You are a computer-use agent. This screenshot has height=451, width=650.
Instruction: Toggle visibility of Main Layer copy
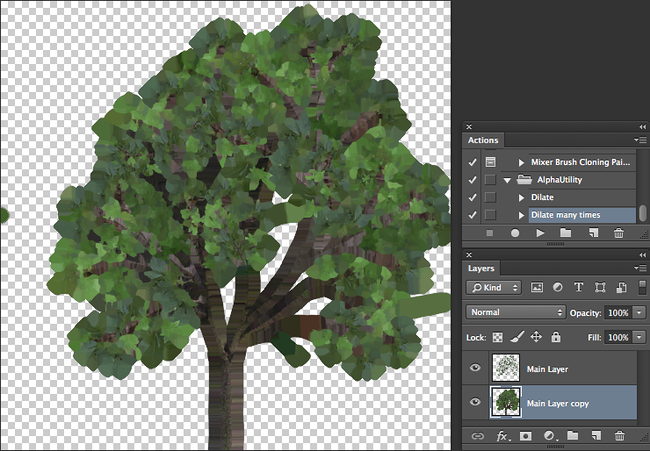tap(475, 403)
